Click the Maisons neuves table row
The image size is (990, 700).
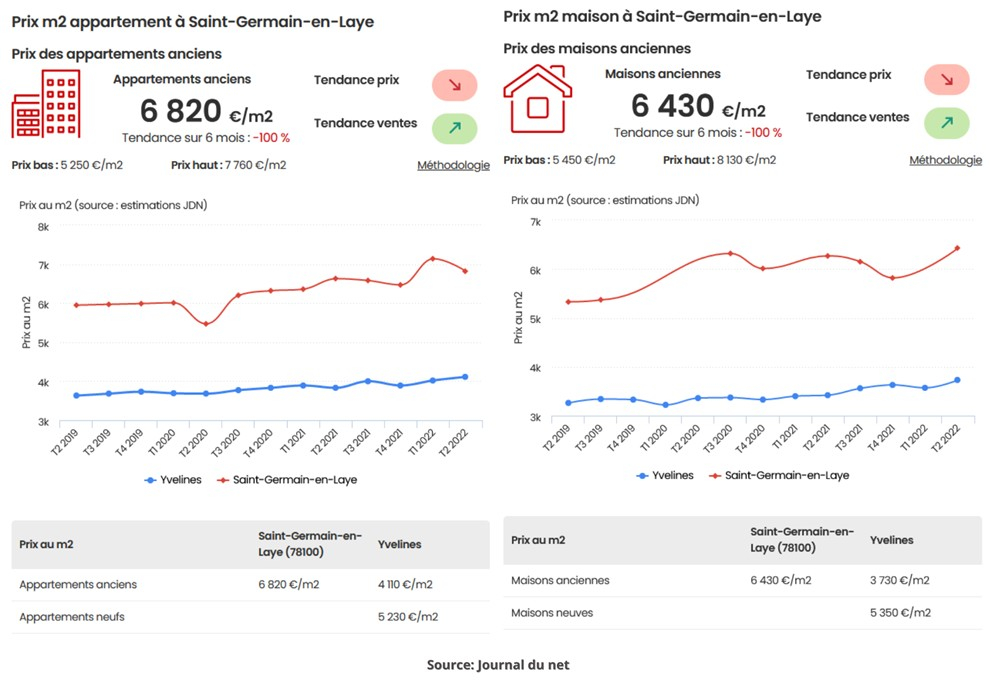point(742,613)
